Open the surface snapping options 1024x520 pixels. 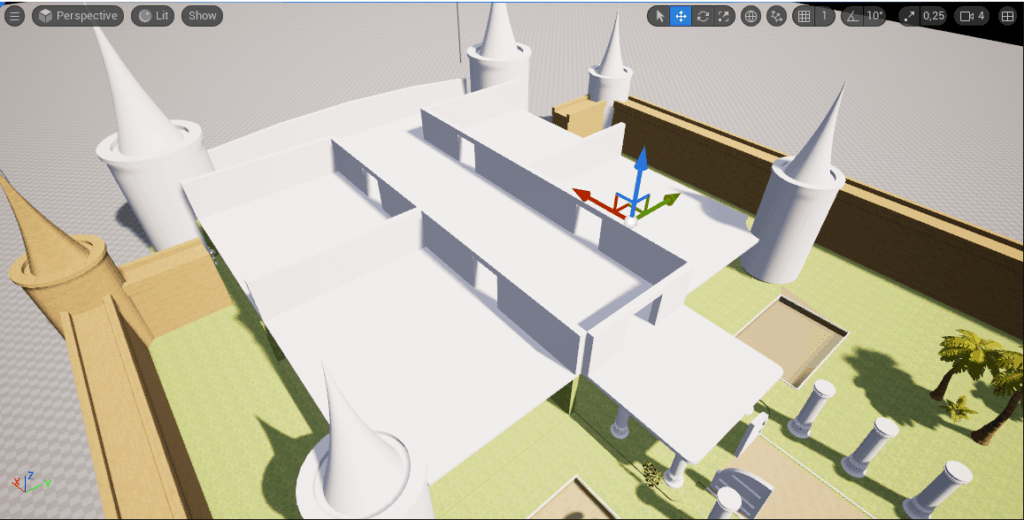776,16
